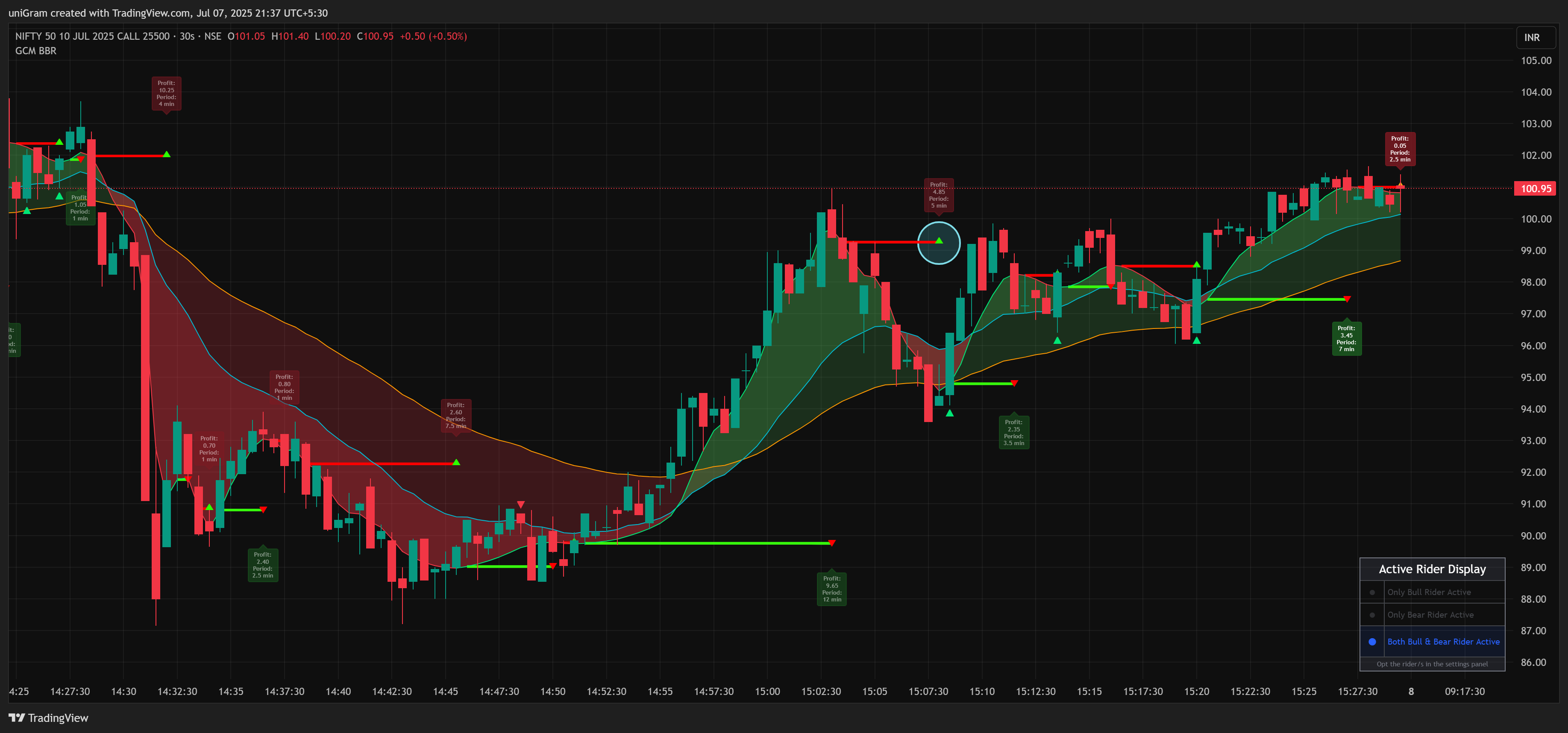1568x733 pixels.
Task: Click the Active Rider Display header
Action: [1432, 569]
